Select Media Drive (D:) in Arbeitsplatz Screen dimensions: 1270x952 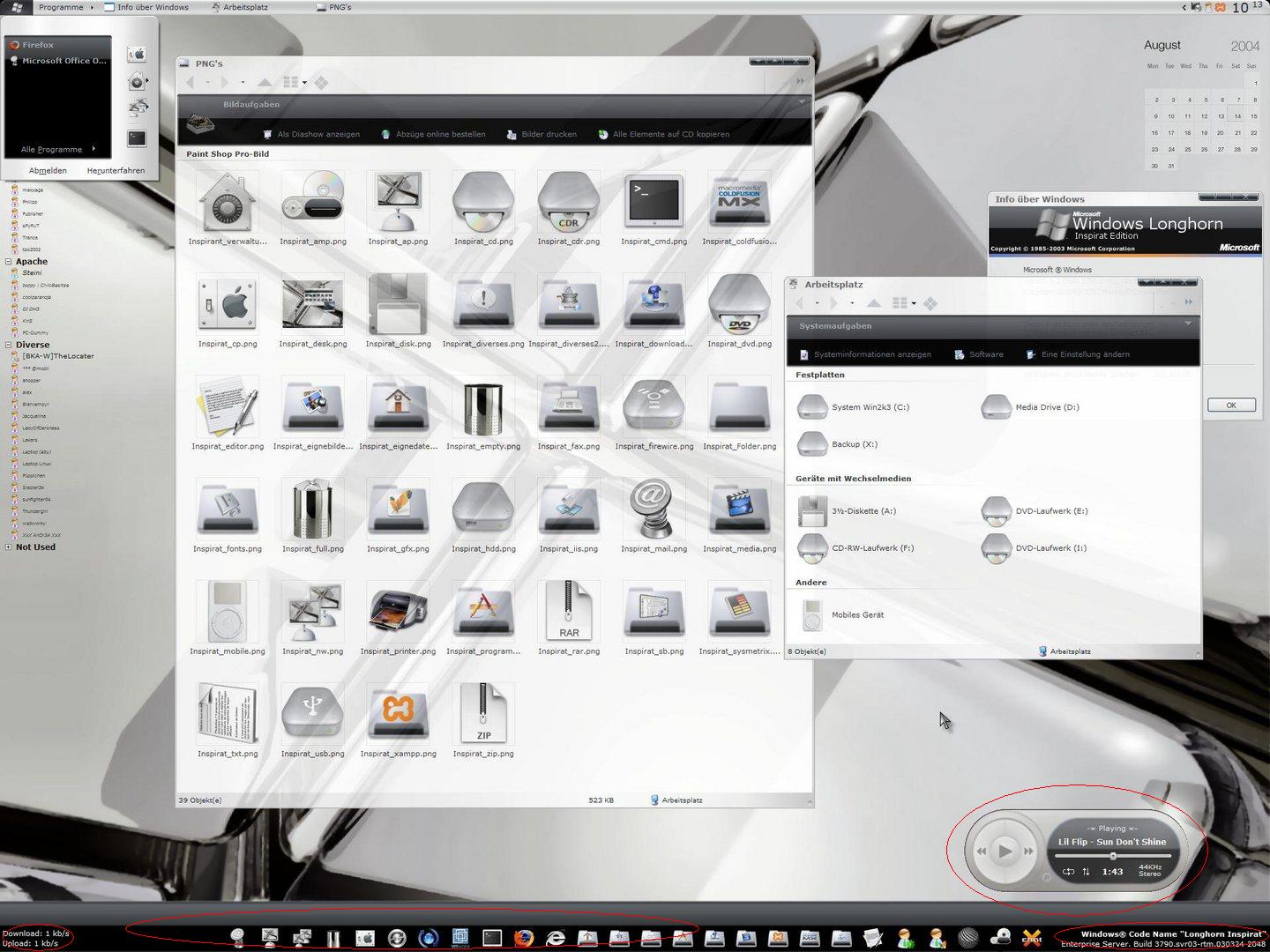tap(1030, 406)
